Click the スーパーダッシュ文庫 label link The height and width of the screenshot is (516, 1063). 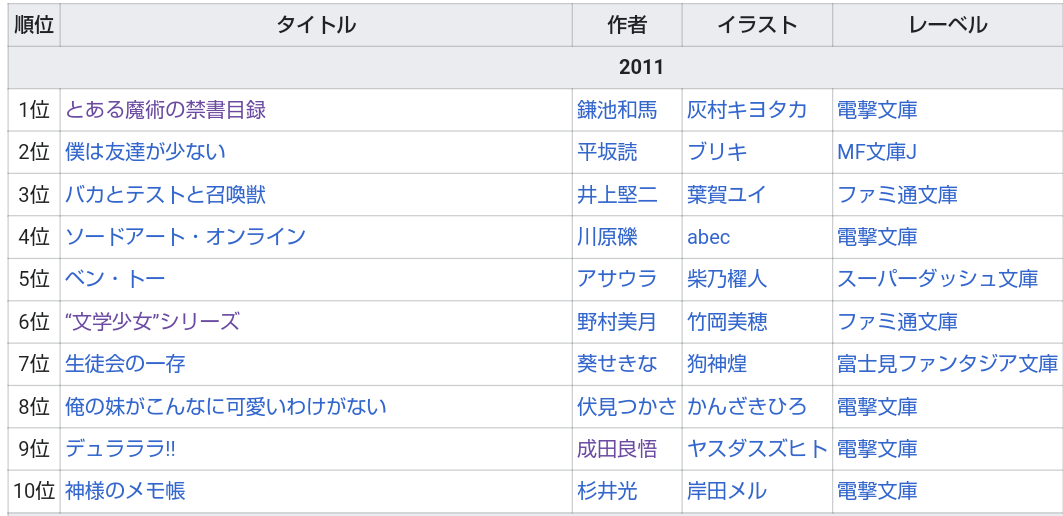point(937,279)
